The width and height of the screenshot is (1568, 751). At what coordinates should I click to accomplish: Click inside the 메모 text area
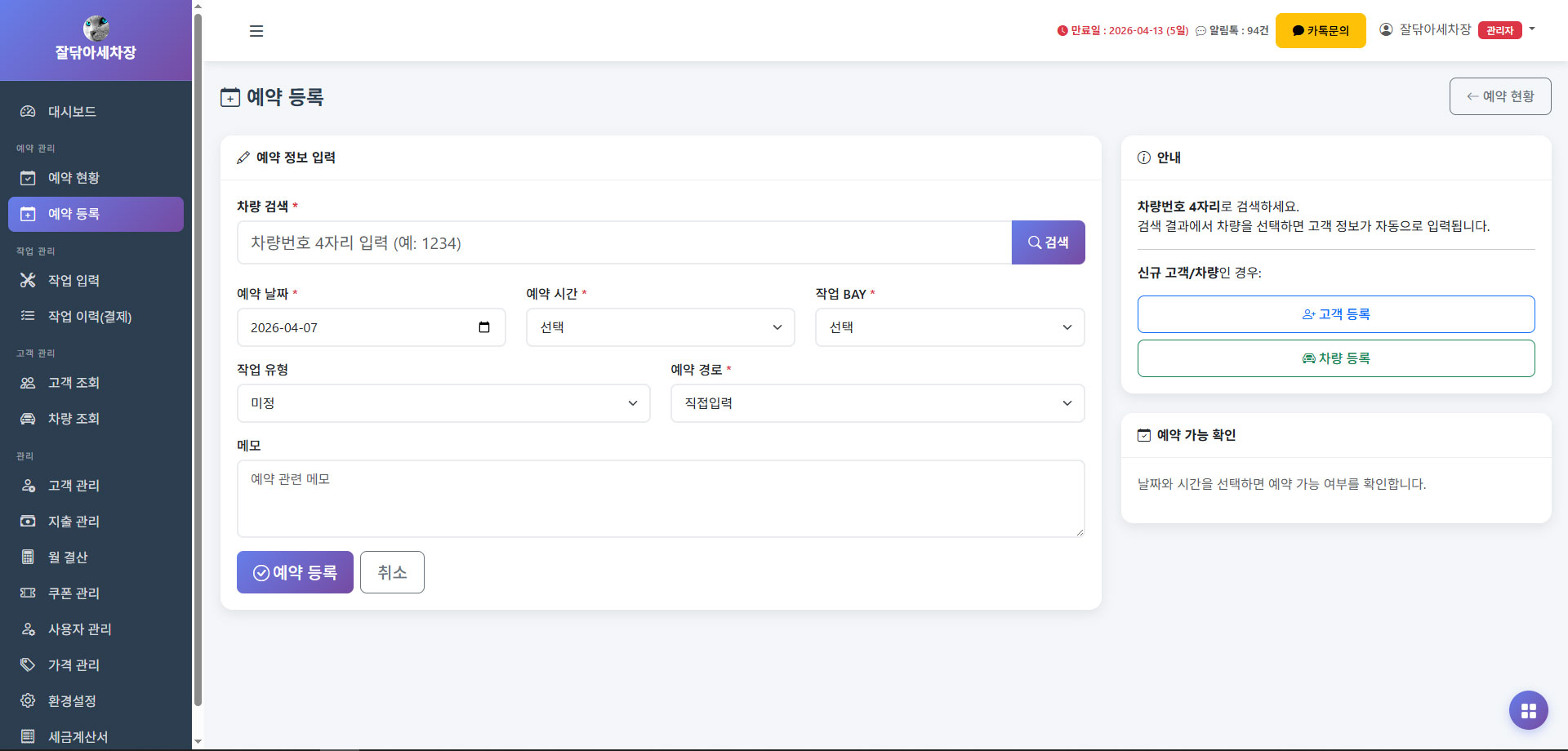(660, 498)
